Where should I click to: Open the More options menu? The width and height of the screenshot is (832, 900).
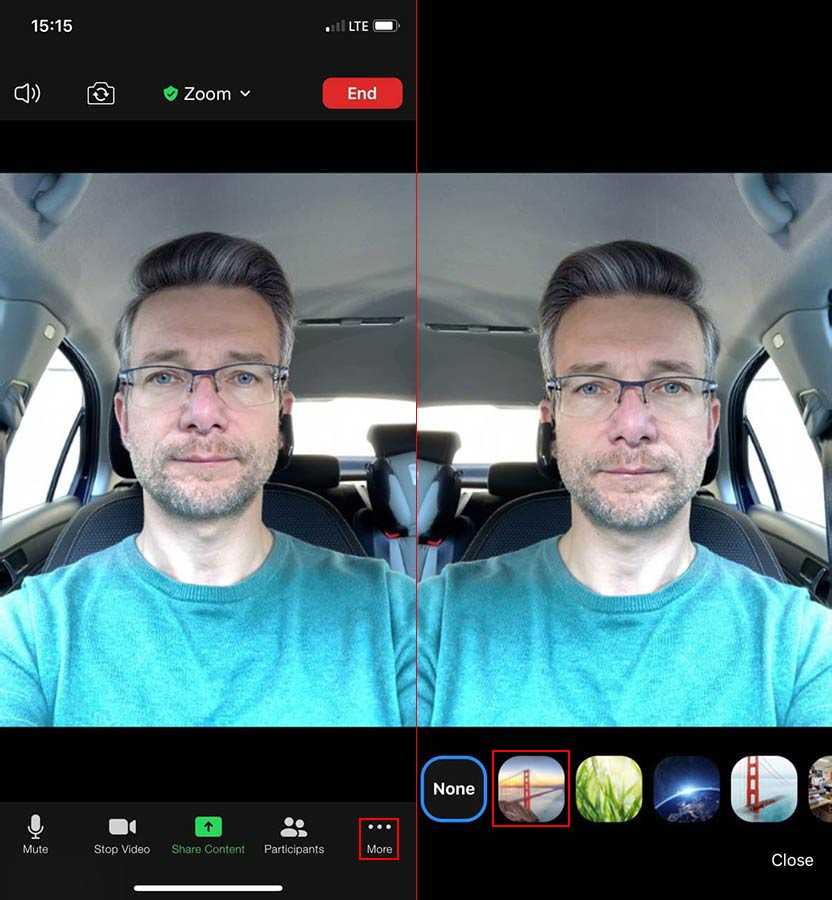click(x=379, y=836)
